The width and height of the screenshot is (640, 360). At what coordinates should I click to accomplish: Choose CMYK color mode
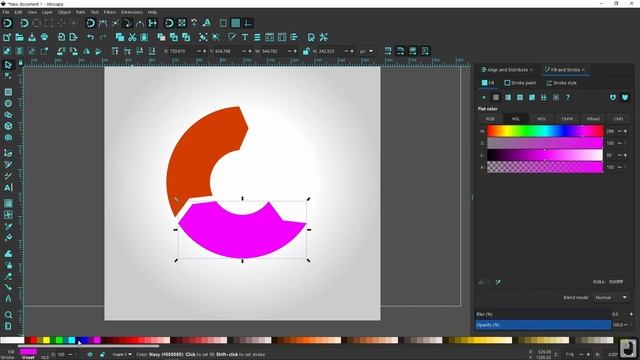coord(567,119)
